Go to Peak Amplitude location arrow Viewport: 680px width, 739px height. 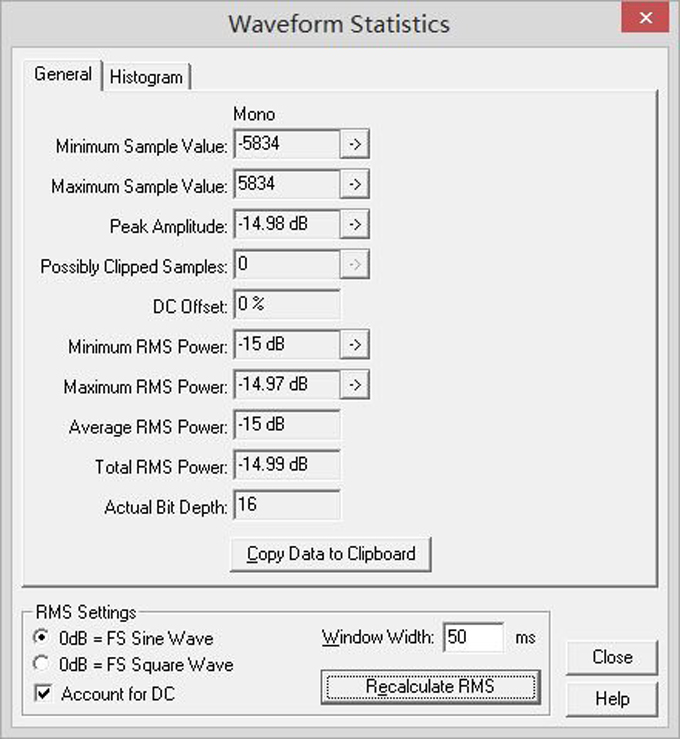[x=355, y=225]
